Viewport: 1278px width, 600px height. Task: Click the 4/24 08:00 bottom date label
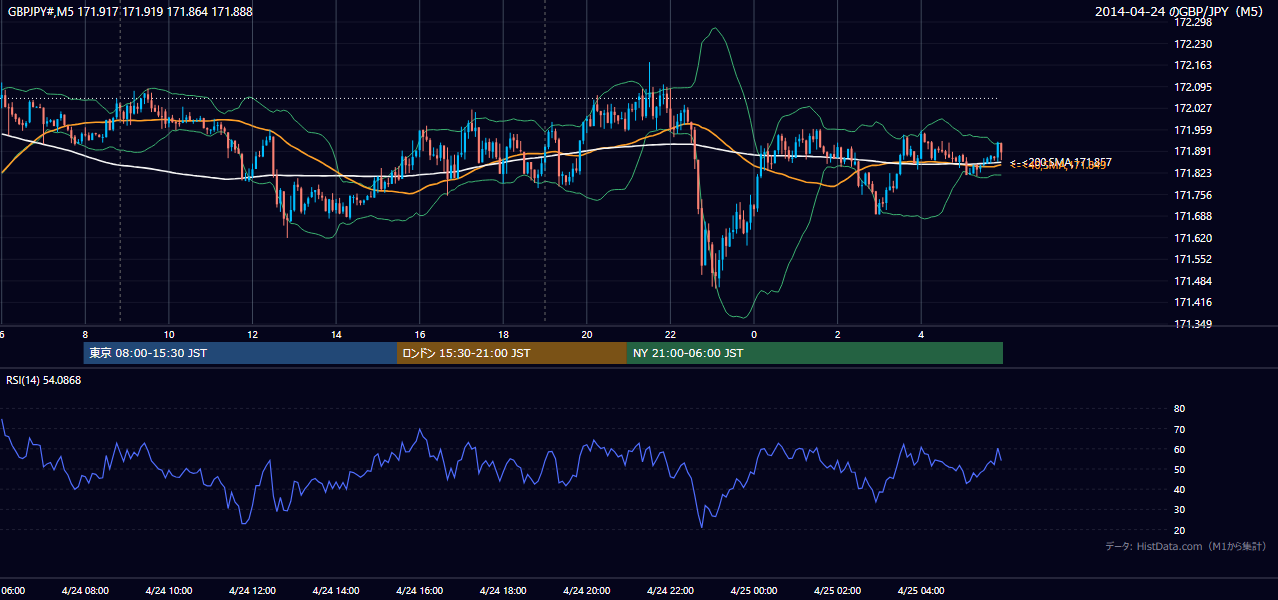(x=84, y=591)
